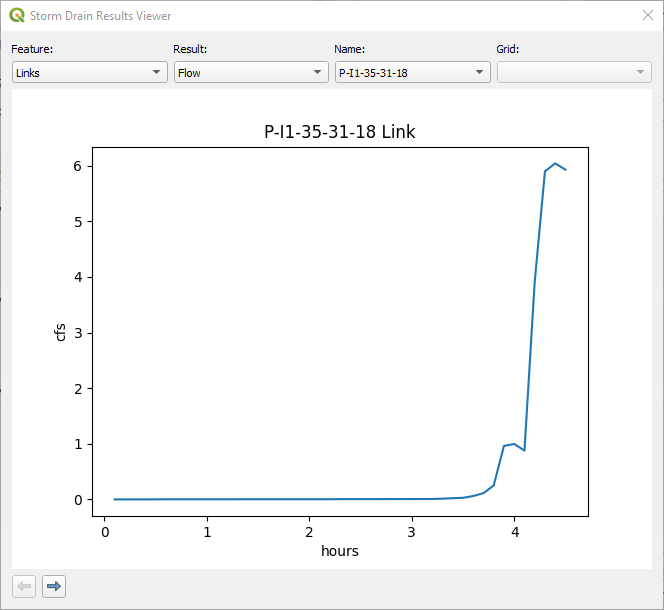Click the "Result:" label text
This screenshot has width=664, height=610.
pos(190,49)
